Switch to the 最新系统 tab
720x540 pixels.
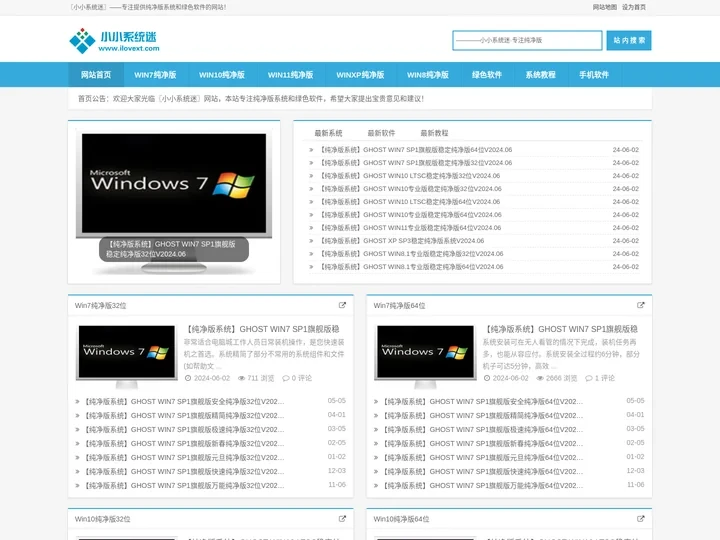click(x=328, y=133)
